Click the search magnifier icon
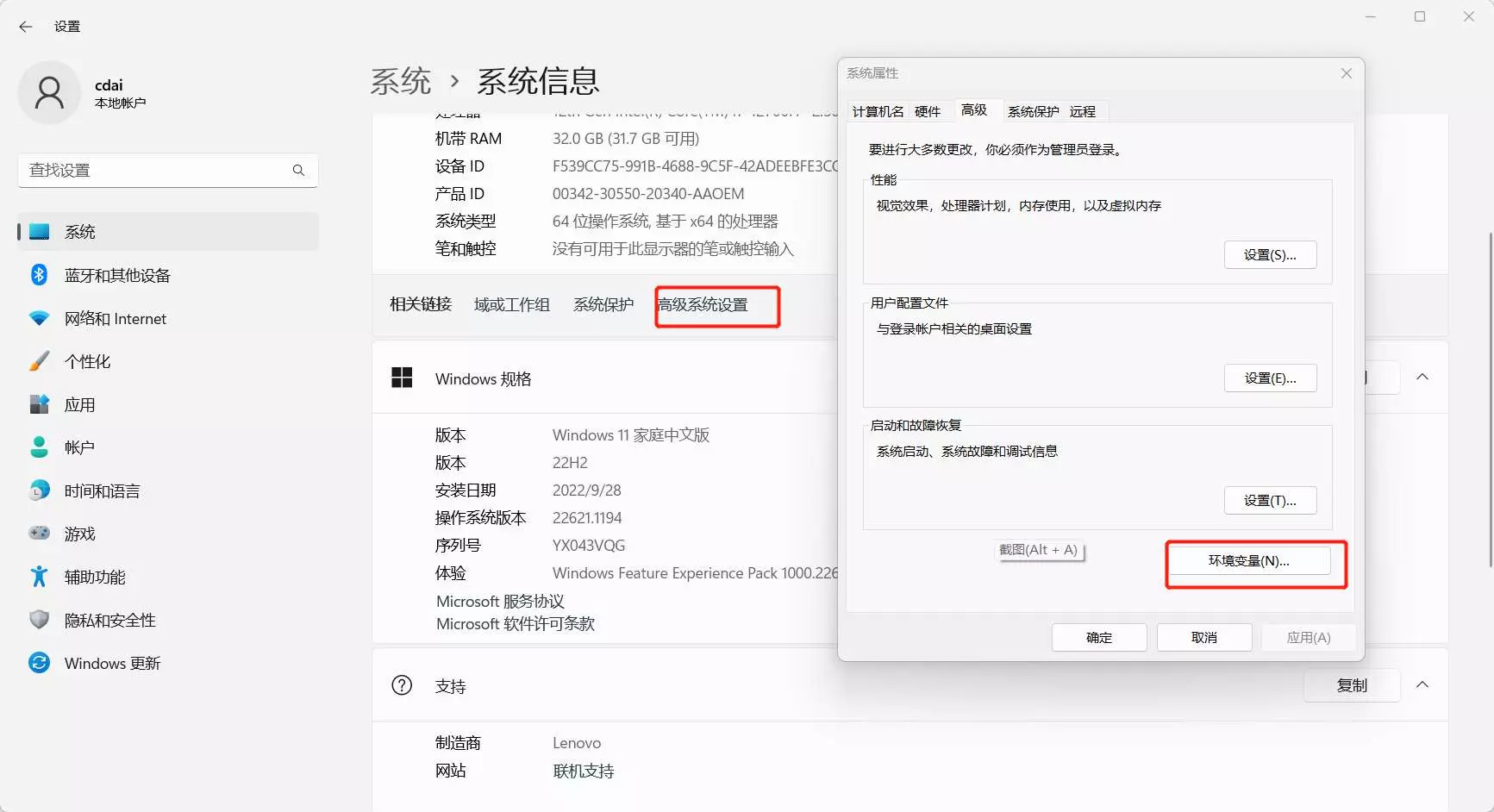The image size is (1494, 812). coord(298,171)
